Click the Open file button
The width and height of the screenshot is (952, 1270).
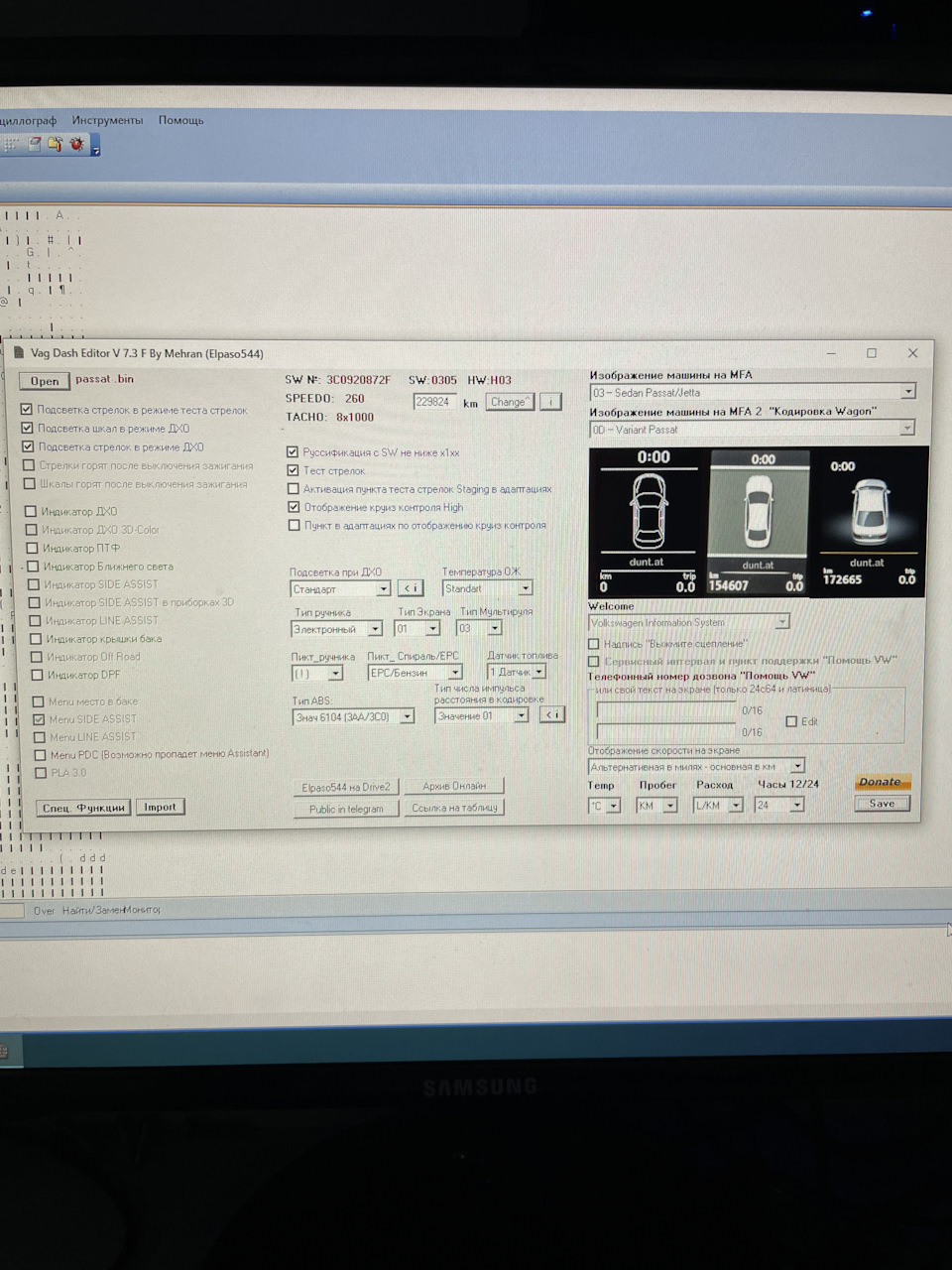(45, 381)
